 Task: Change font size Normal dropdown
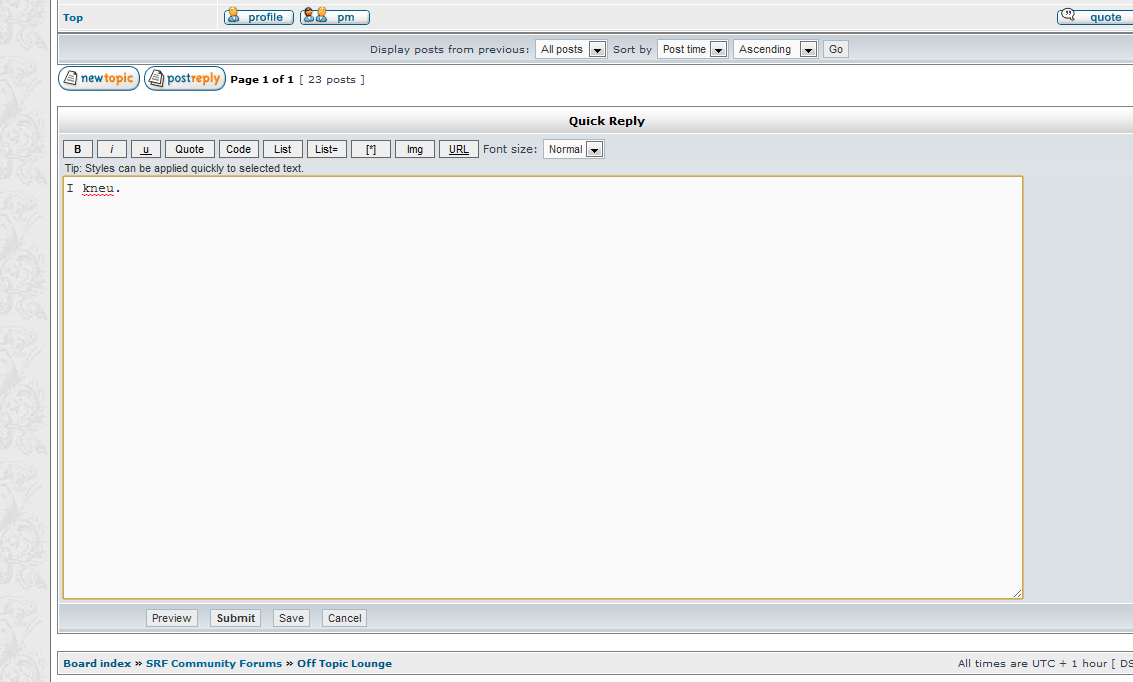tap(574, 149)
